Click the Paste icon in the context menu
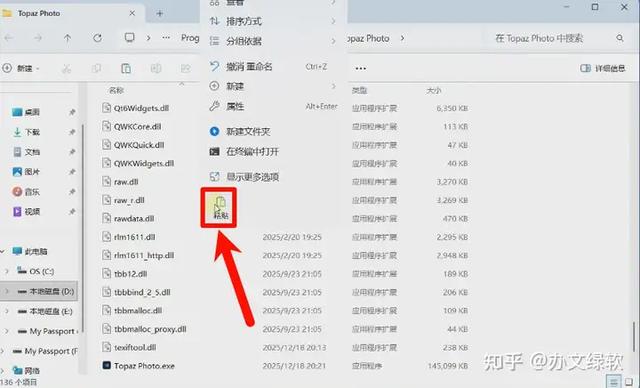640x388 pixels. [x=220, y=207]
